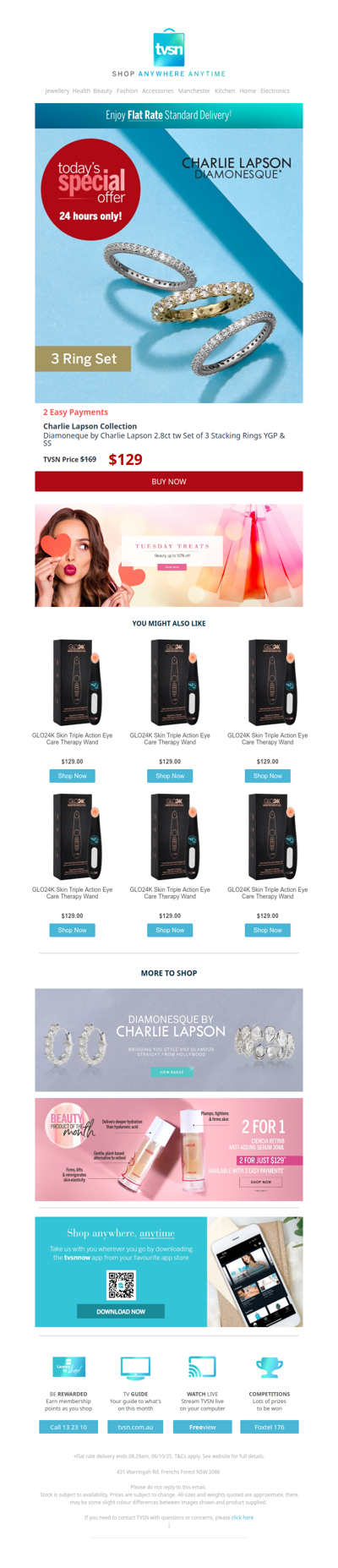Go to the Kitchen category
The image size is (338, 1568).
(225, 90)
